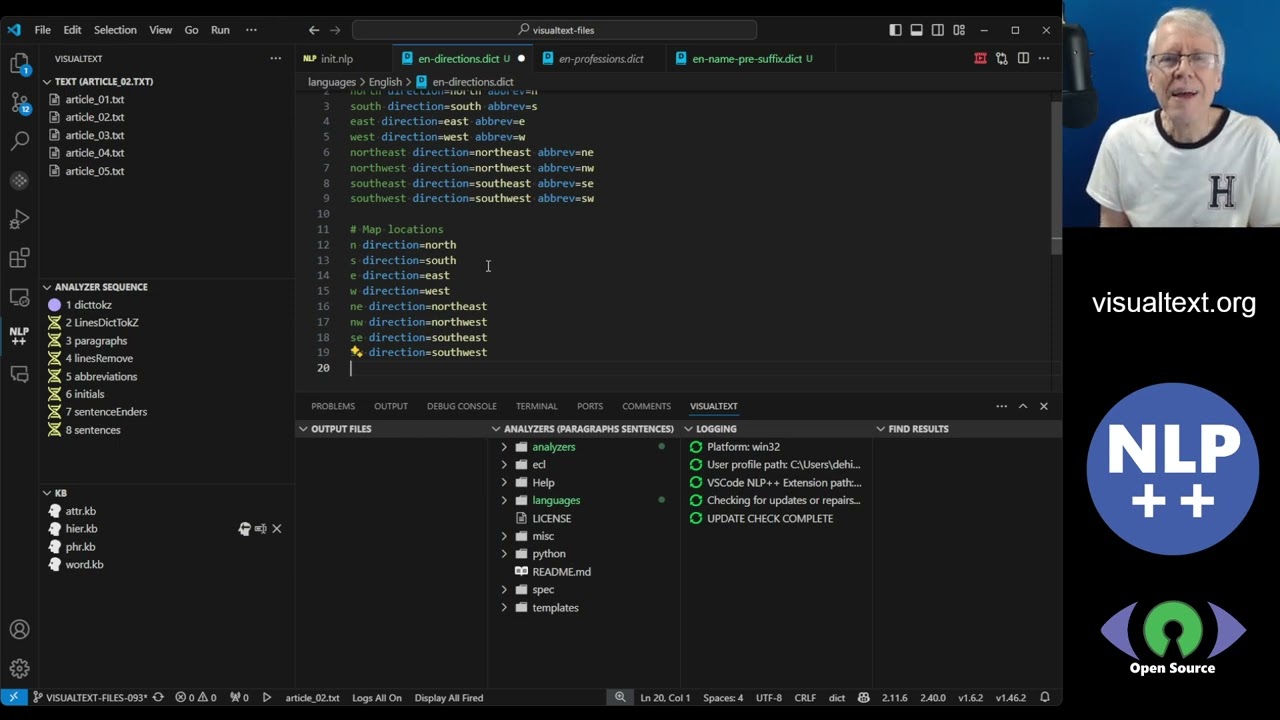
Task: Expand the languages folder
Action: click(504, 500)
